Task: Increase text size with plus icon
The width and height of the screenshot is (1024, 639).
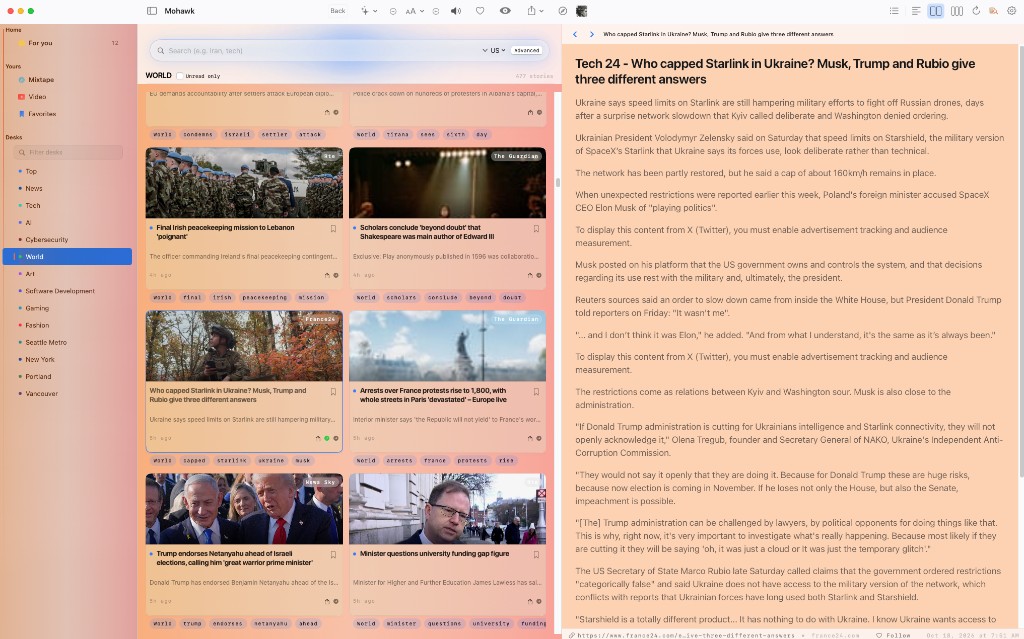Action: coord(436,11)
